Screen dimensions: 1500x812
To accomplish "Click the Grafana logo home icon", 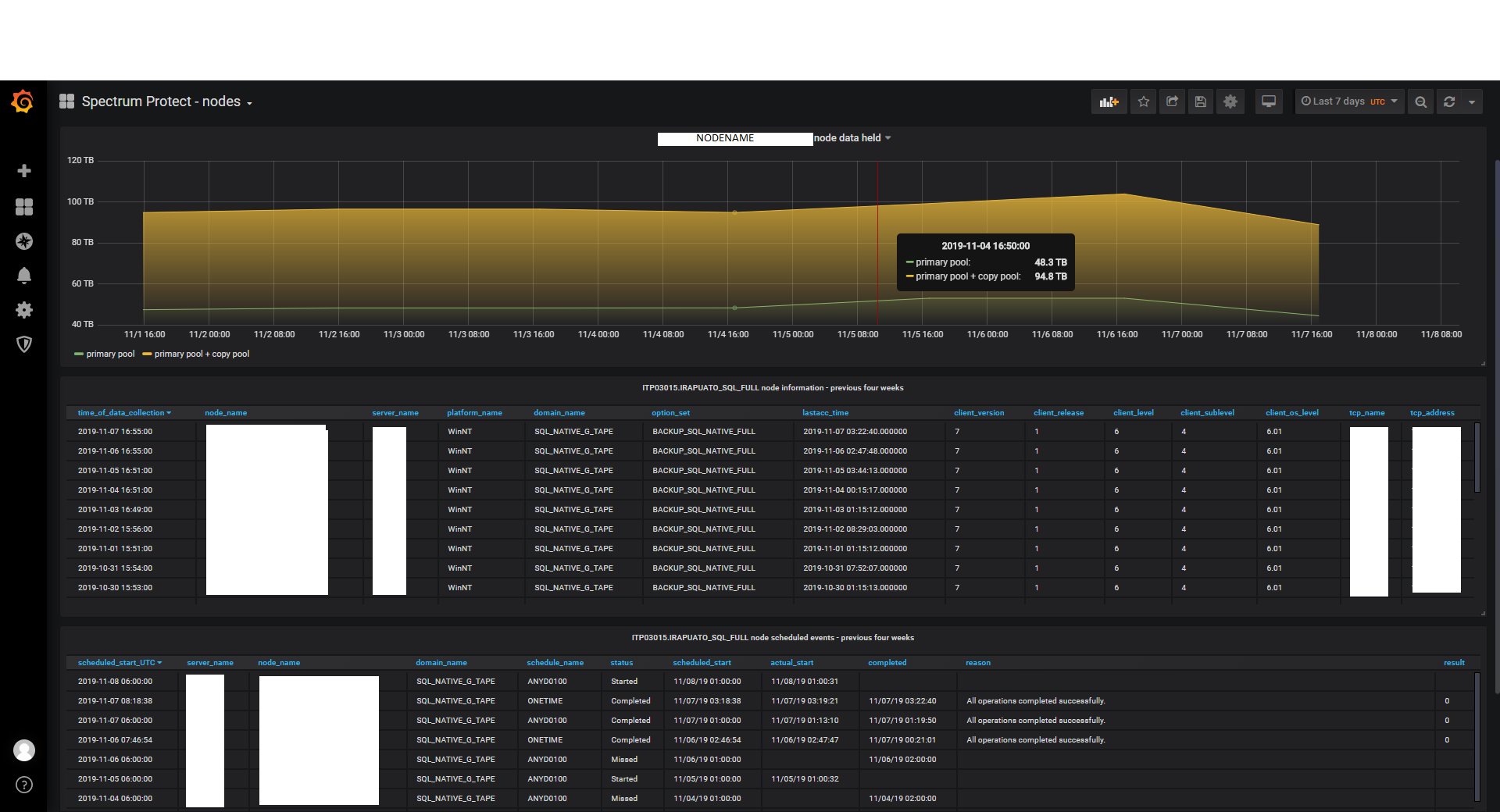I will (x=23, y=101).
